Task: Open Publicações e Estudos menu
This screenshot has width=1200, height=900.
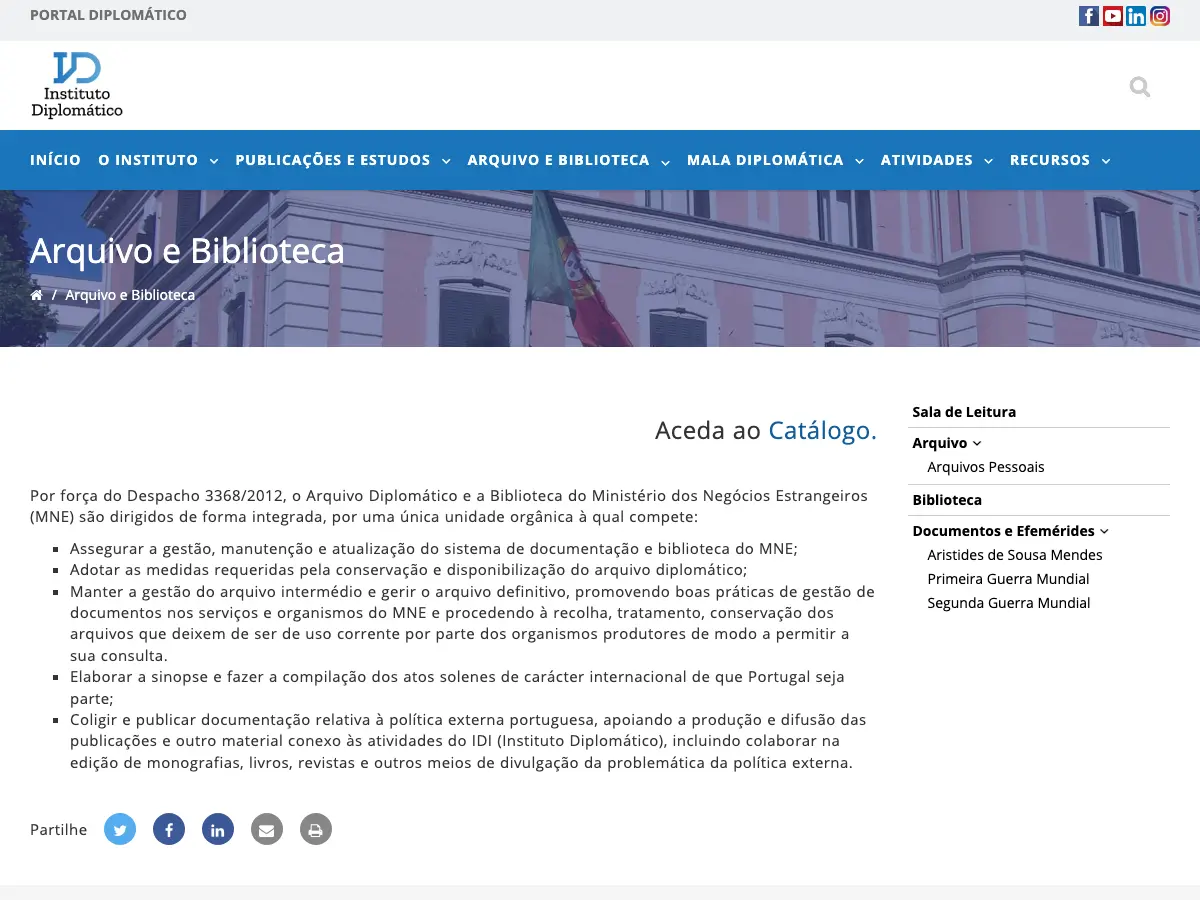Action: [x=333, y=160]
